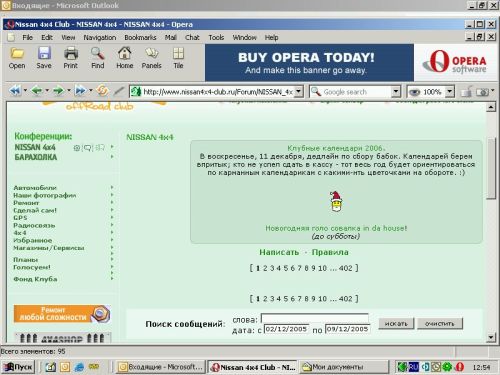Screen dimensions: 500x375
Task: Open the Google search dropdown arrow
Action: click(x=396, y=91)
